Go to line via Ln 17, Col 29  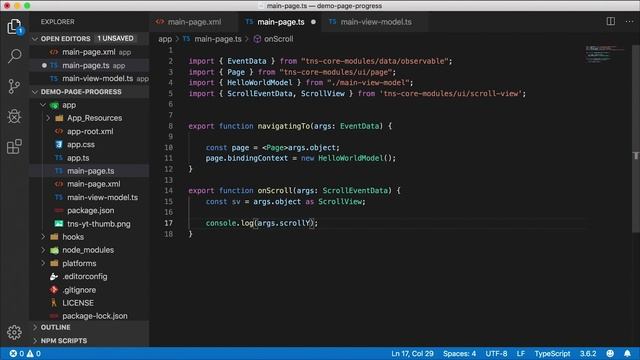[412, 353]
